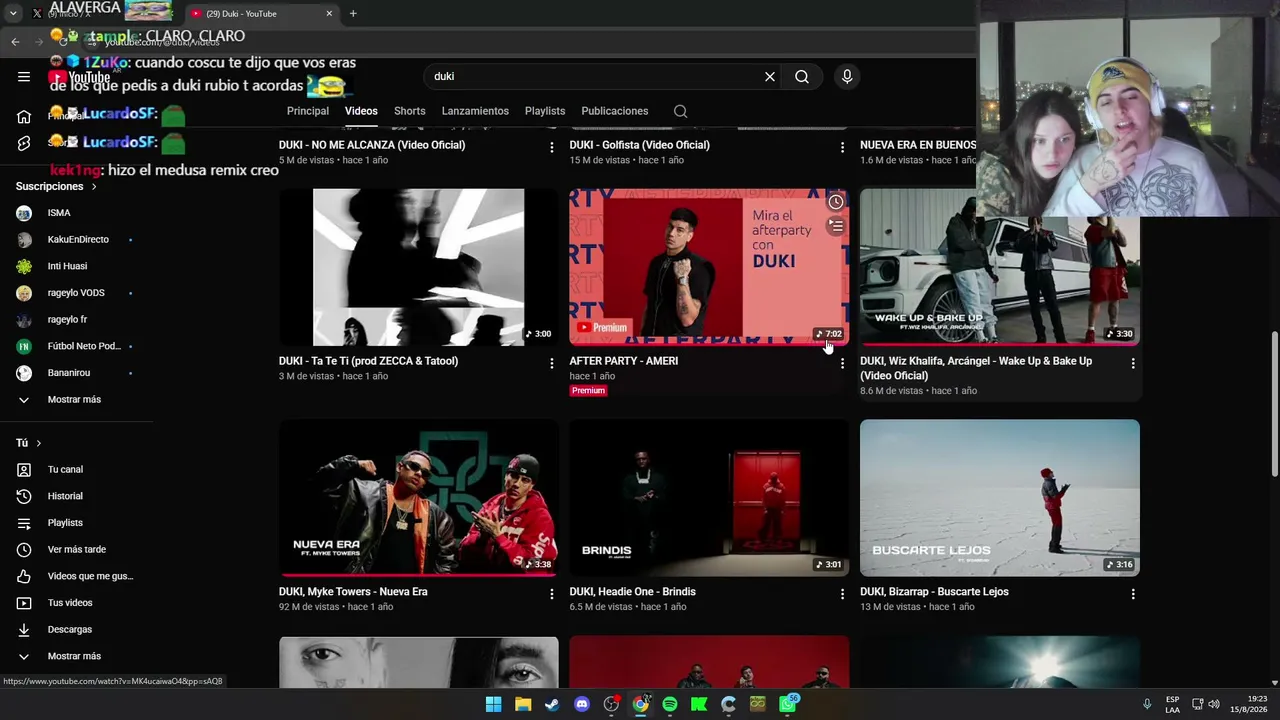Screen dimensions: 1280x720
Task: Click the page vertical scrollbar thumb
Action: [1274, 403]
